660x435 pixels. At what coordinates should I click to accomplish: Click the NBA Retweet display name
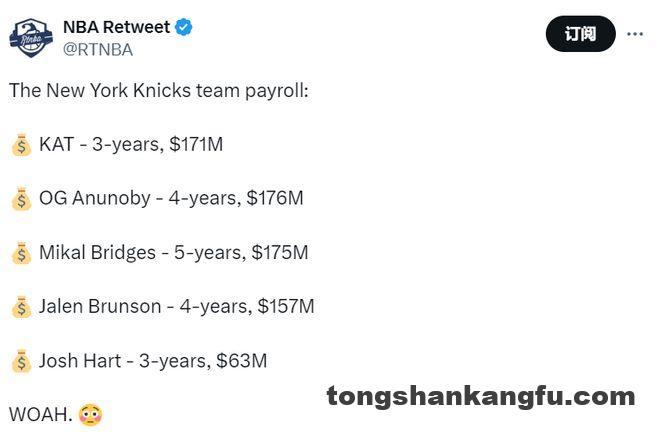click(117, 27)
